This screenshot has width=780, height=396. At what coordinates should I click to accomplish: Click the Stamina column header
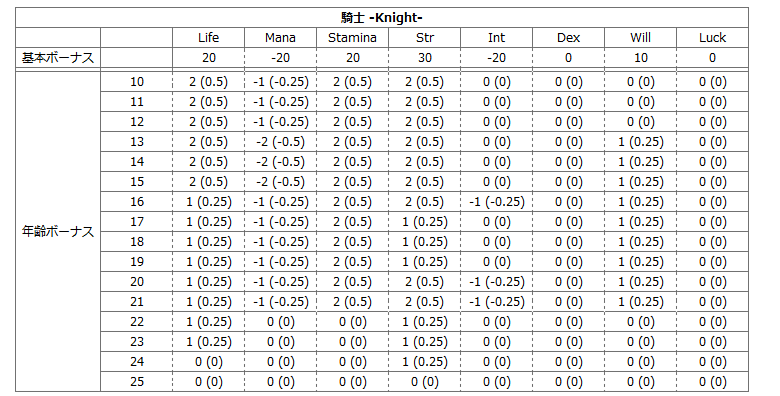[352, 38]
